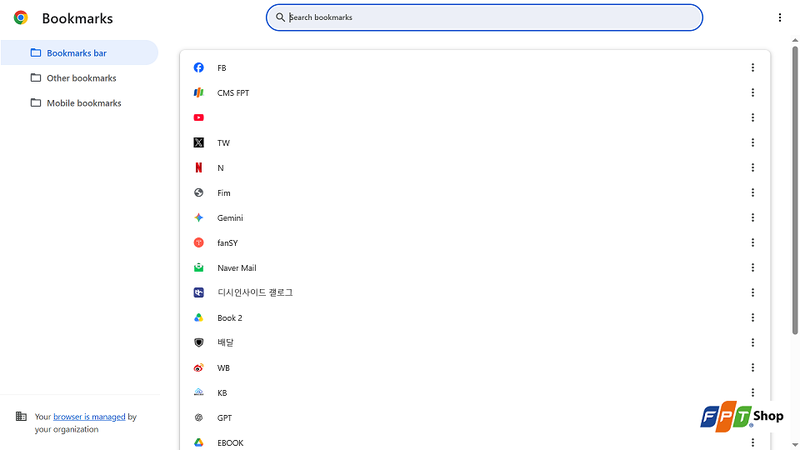
Task: Select the 배달 bookmark name
Action: click(x=225, y=343)
